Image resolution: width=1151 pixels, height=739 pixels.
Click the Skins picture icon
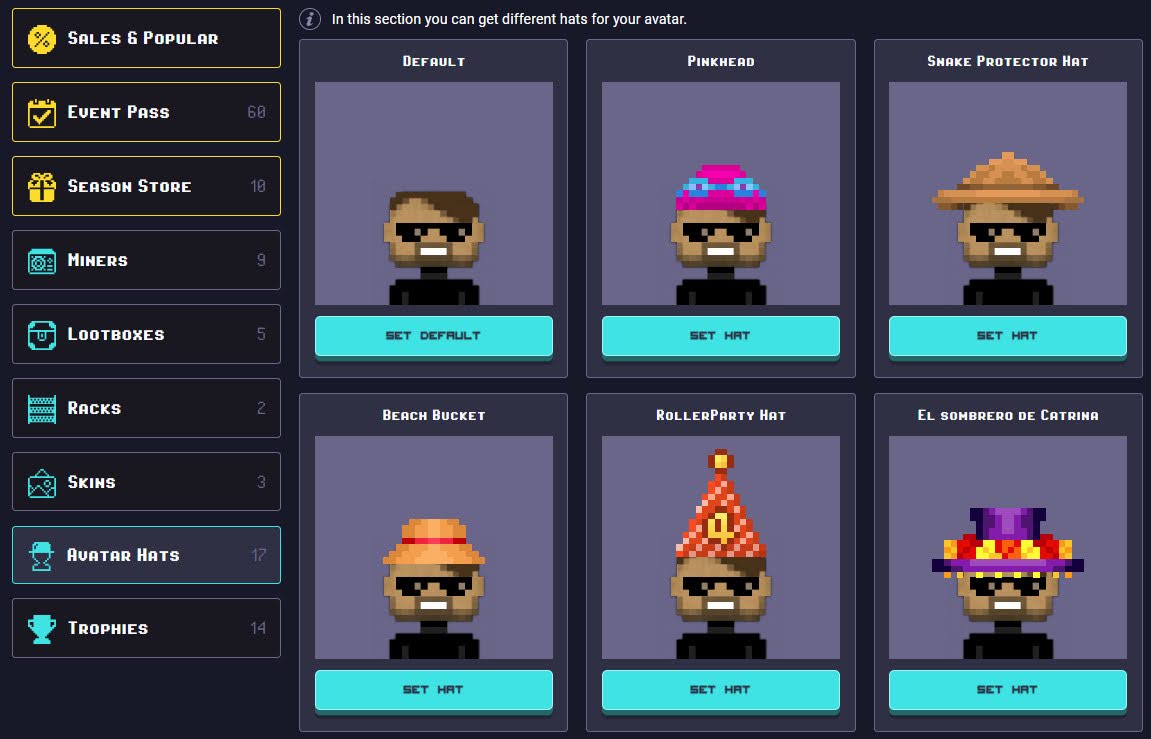pos(42,483)
